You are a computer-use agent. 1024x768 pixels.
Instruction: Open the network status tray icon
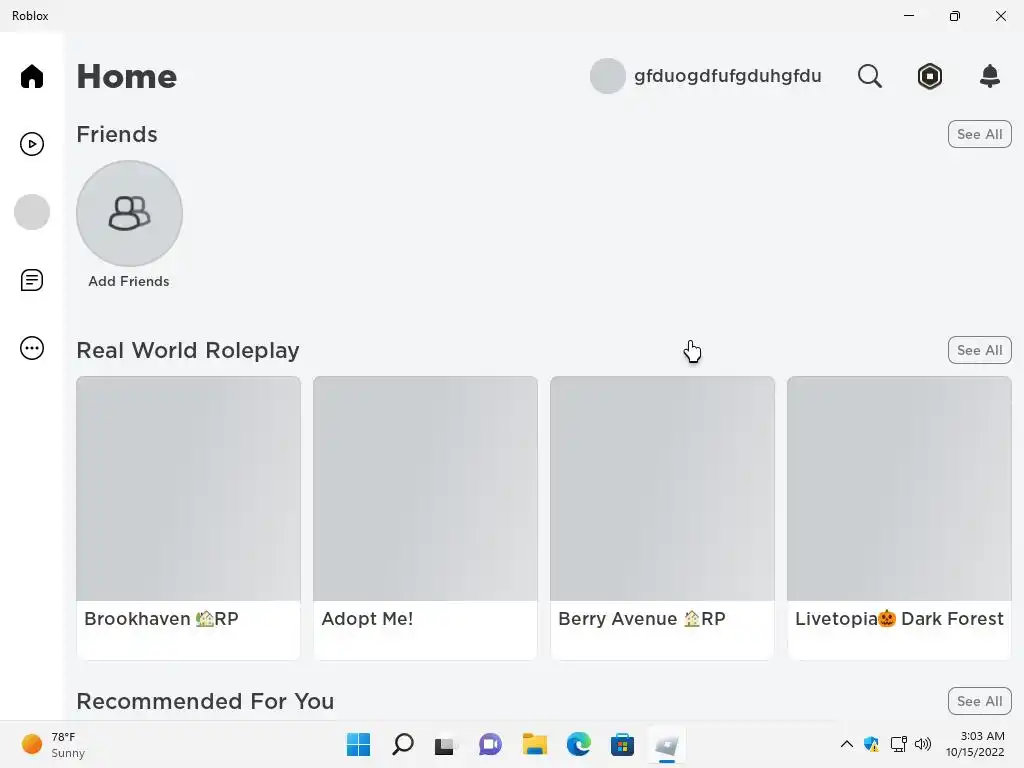pyautogui.click(x=899, y=744)
